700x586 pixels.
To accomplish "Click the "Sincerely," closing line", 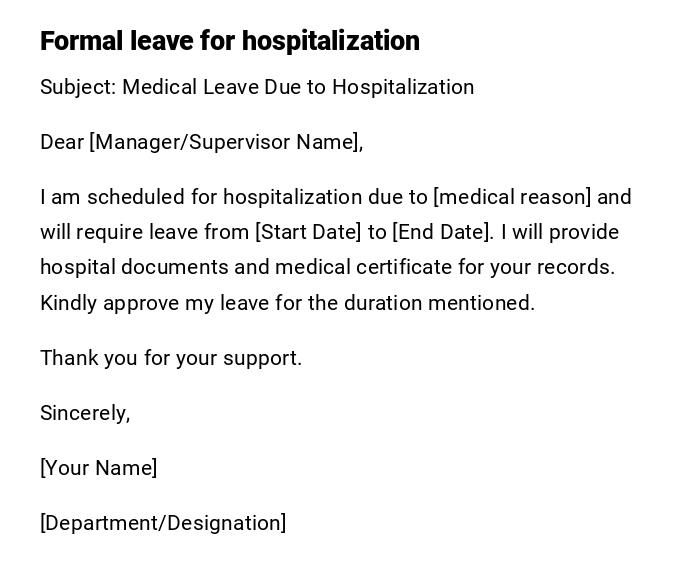I will [85, 413].
